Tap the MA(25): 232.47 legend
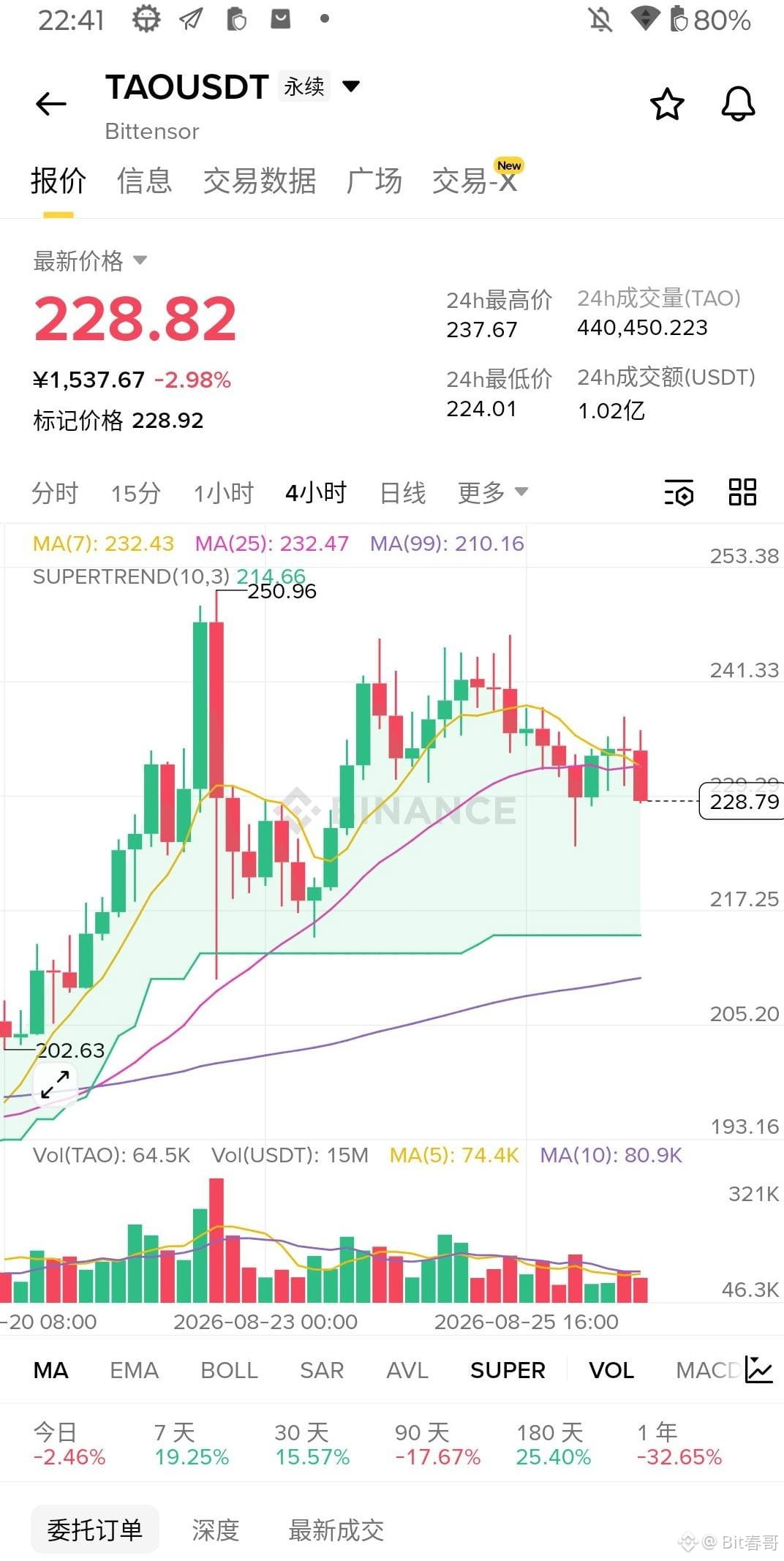Image resolution: width=784 pixels, height=1561 pixels. click(272, 543)
